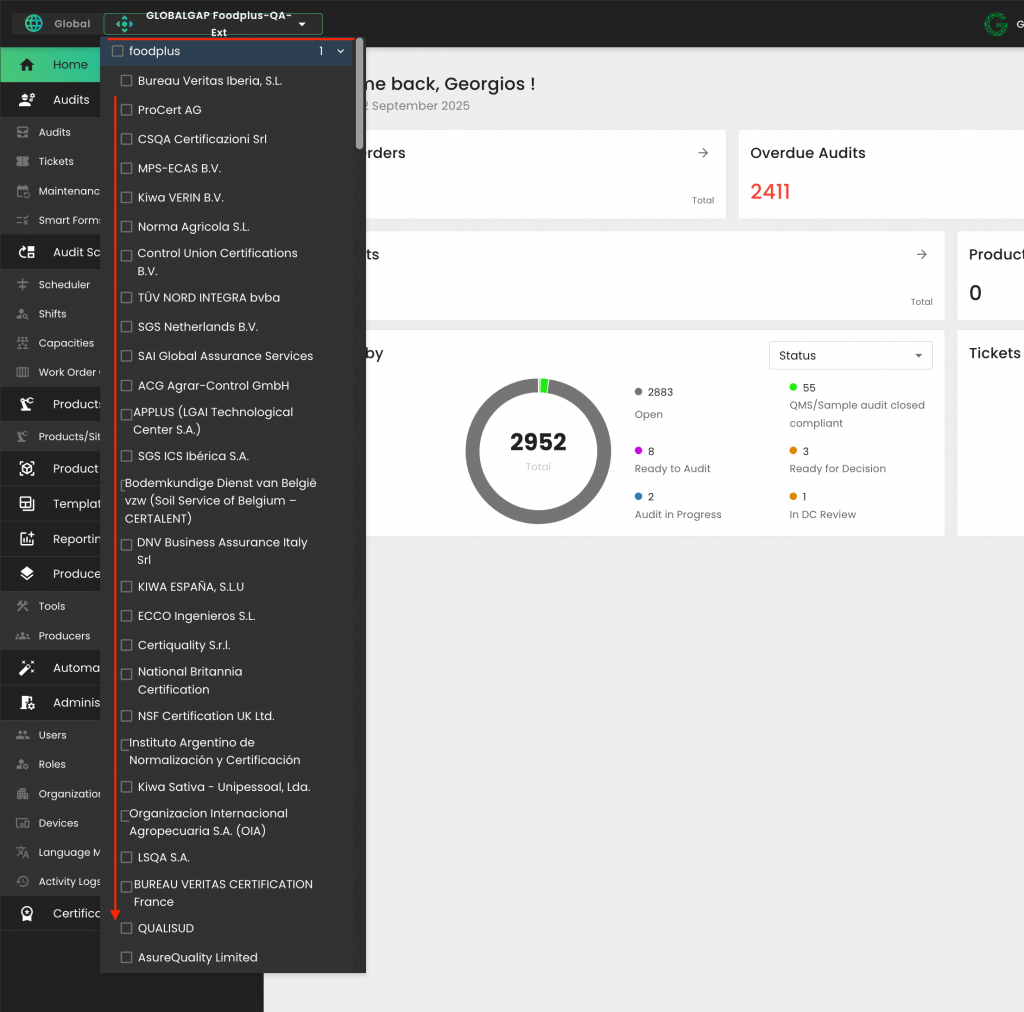
Task: Open the Users menu entry
Action: [x=50, y=735]
